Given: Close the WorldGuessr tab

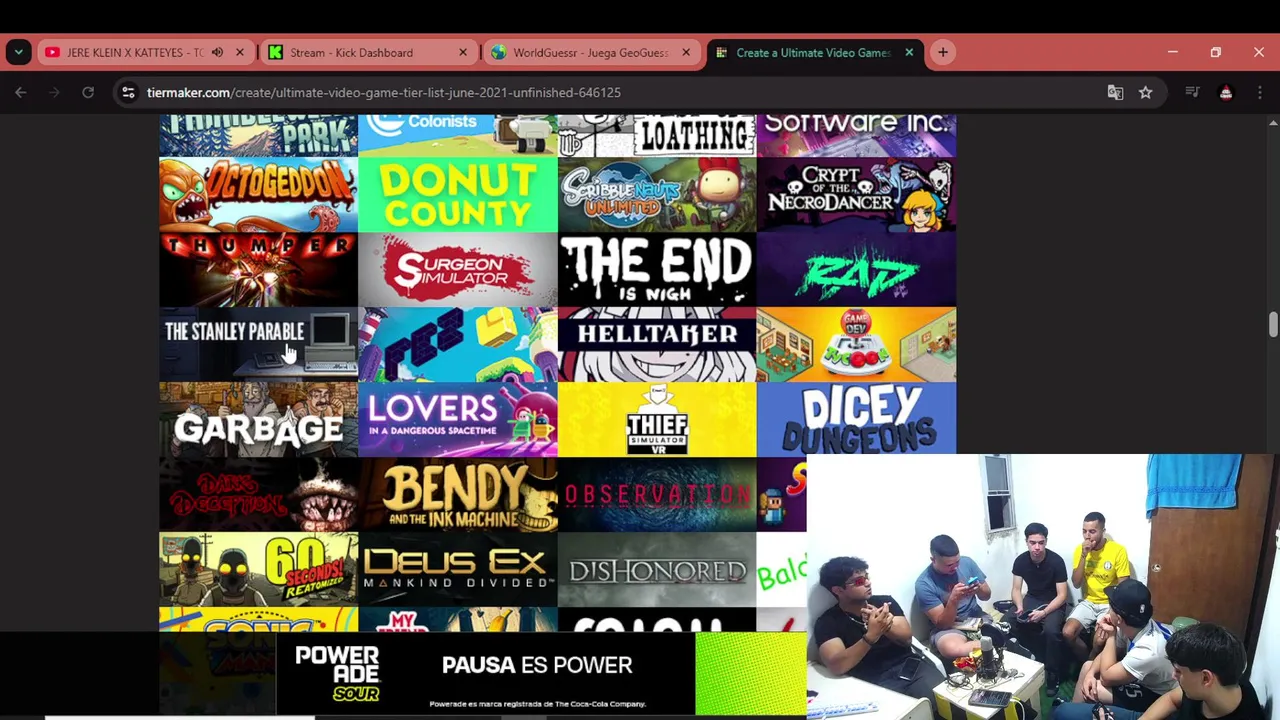Looking at the screenshot, I should coord(685,52).
